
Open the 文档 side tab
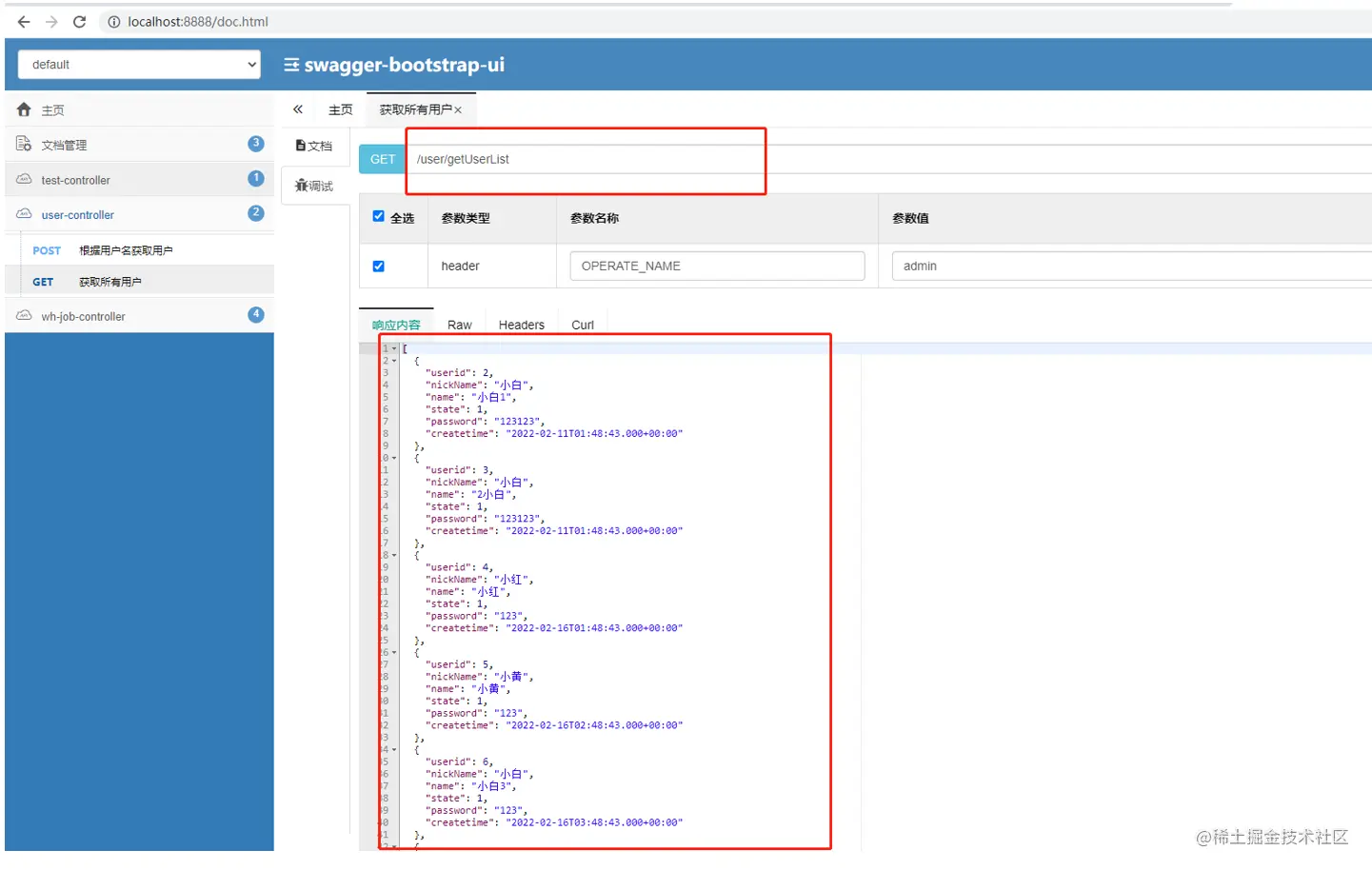[315, 146]
